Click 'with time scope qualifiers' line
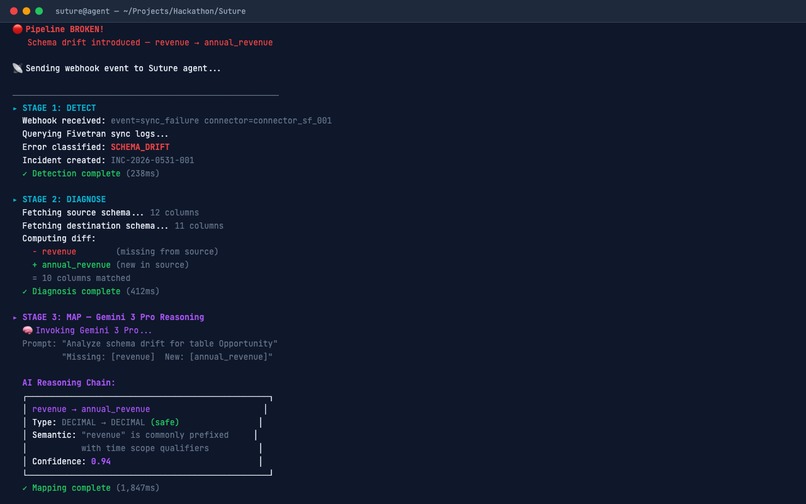The height and width of the screenshot is (504, 806). point(145,448)
